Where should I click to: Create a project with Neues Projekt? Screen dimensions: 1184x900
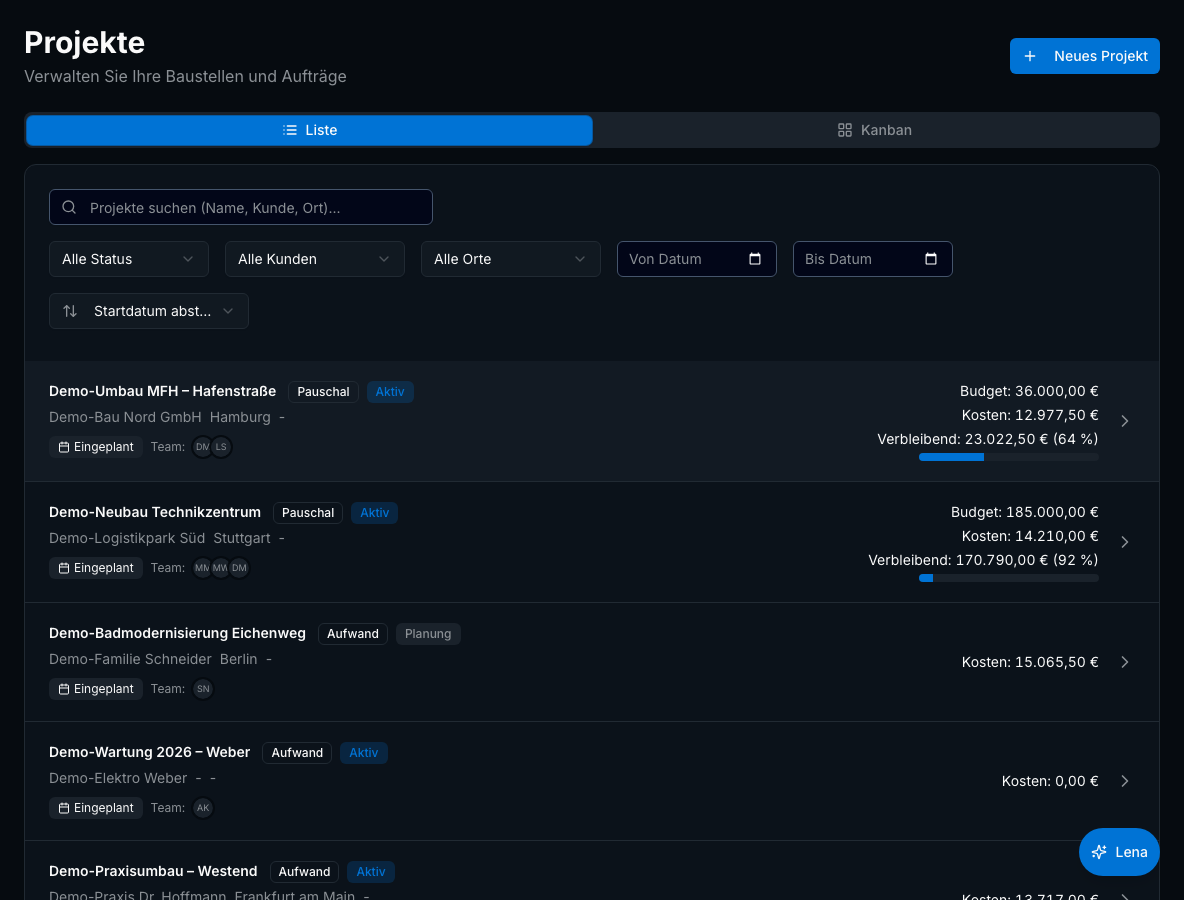1084,56
